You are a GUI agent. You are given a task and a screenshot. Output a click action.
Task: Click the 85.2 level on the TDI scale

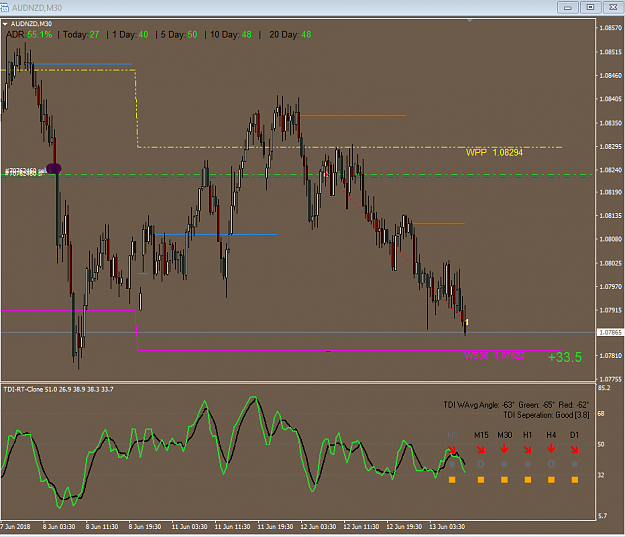tap(604, 388)
